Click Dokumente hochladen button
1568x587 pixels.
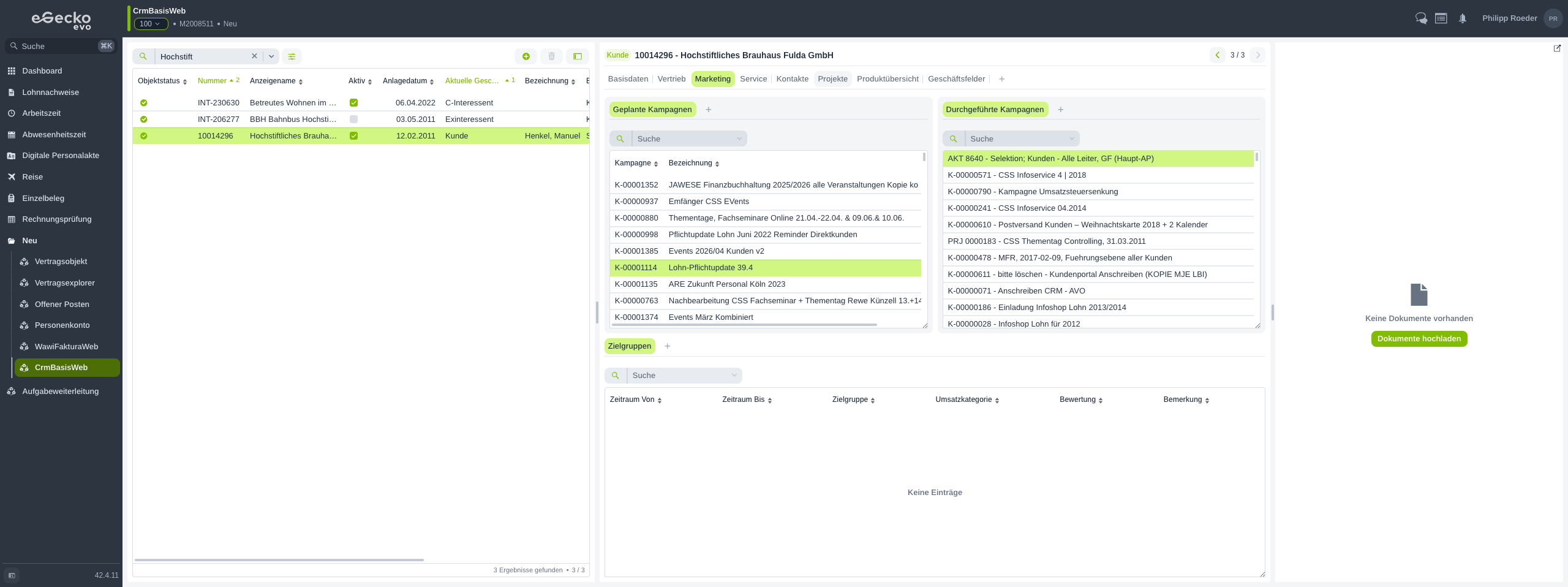tap(1419, 339)
